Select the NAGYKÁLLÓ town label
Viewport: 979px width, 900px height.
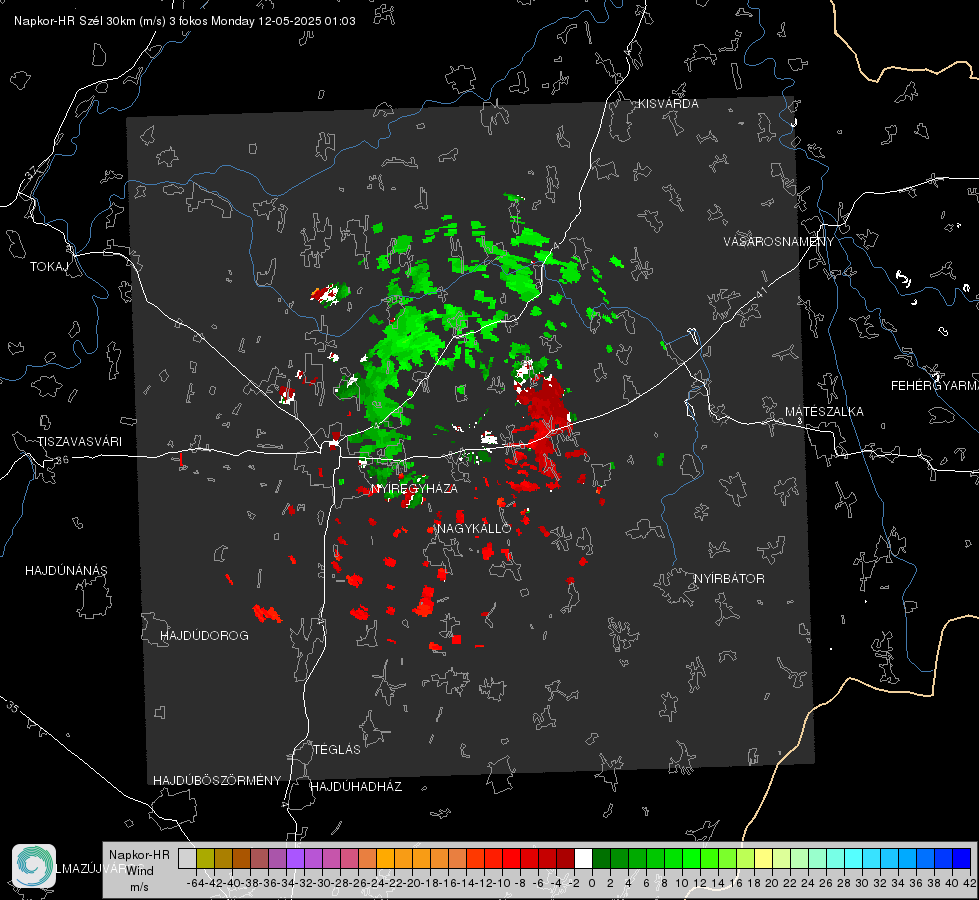click(475, 528)
